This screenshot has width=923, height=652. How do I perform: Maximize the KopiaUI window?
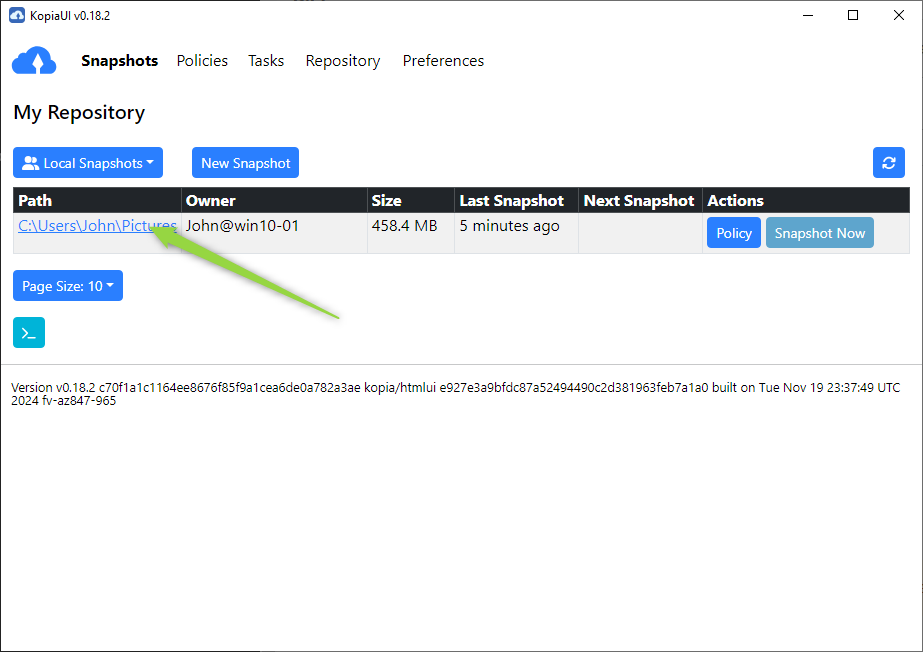pyautogui.click(x=852, y=15)
